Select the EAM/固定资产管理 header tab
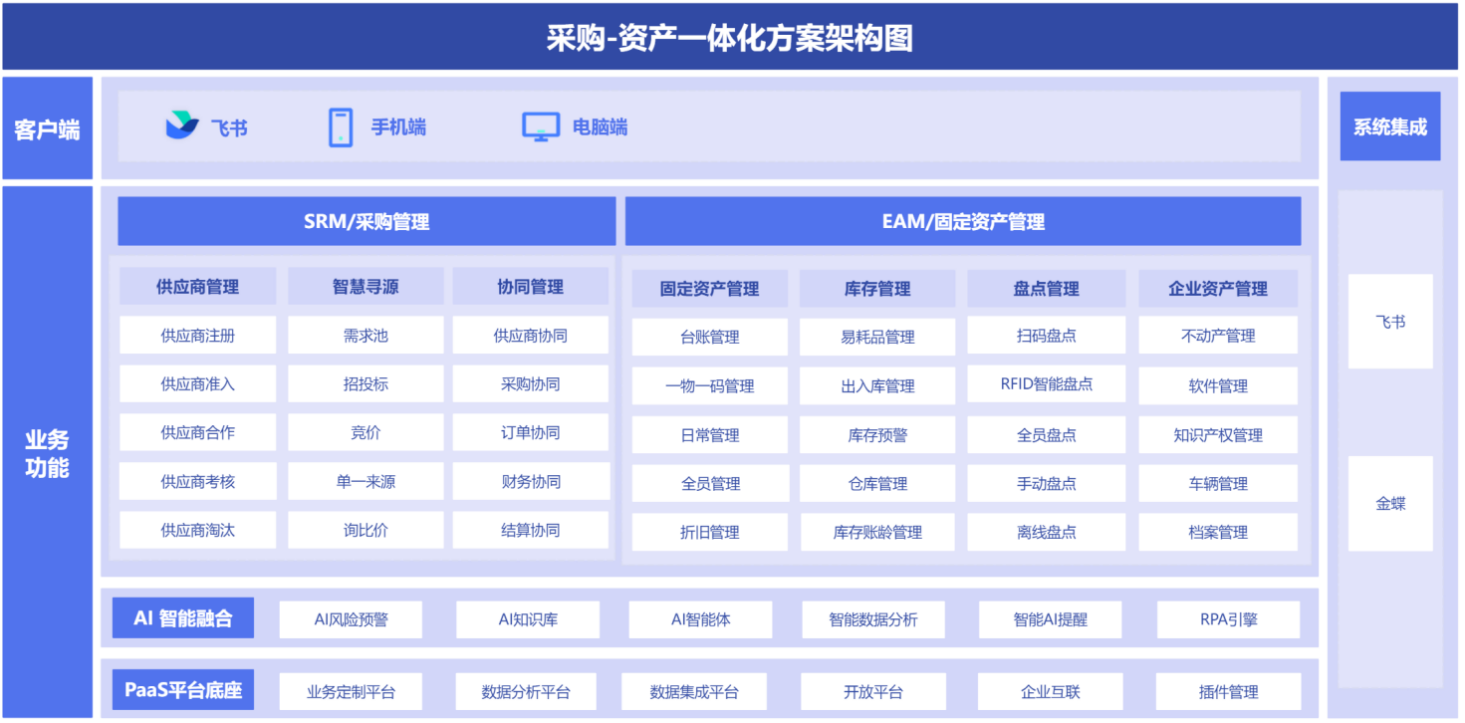The width and height of the screenshot is (1465, 723). point(962,221)
